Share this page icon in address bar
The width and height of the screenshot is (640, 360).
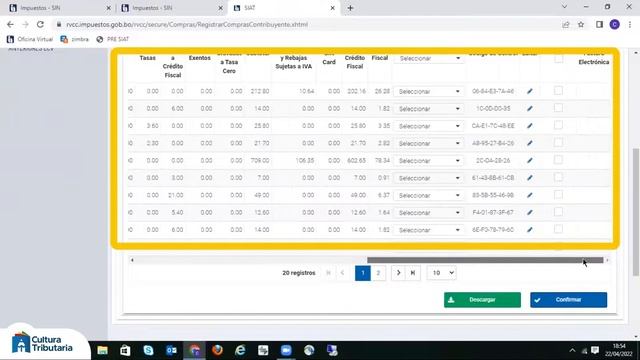click(x=566, y=24)
